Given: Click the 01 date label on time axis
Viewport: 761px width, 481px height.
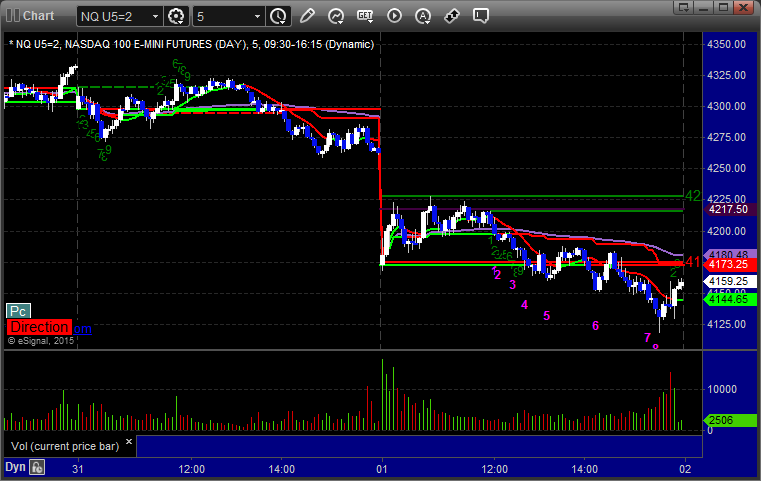Looking at the screenshot, I should [382, 469].
